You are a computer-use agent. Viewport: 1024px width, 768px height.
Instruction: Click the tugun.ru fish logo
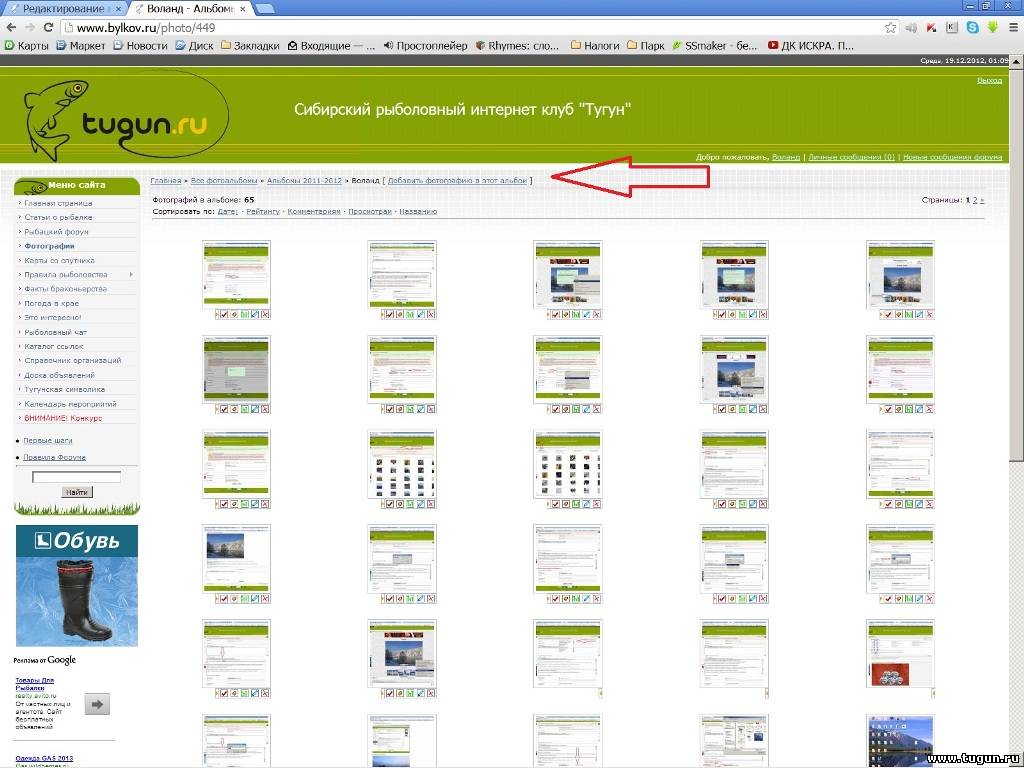124,118
